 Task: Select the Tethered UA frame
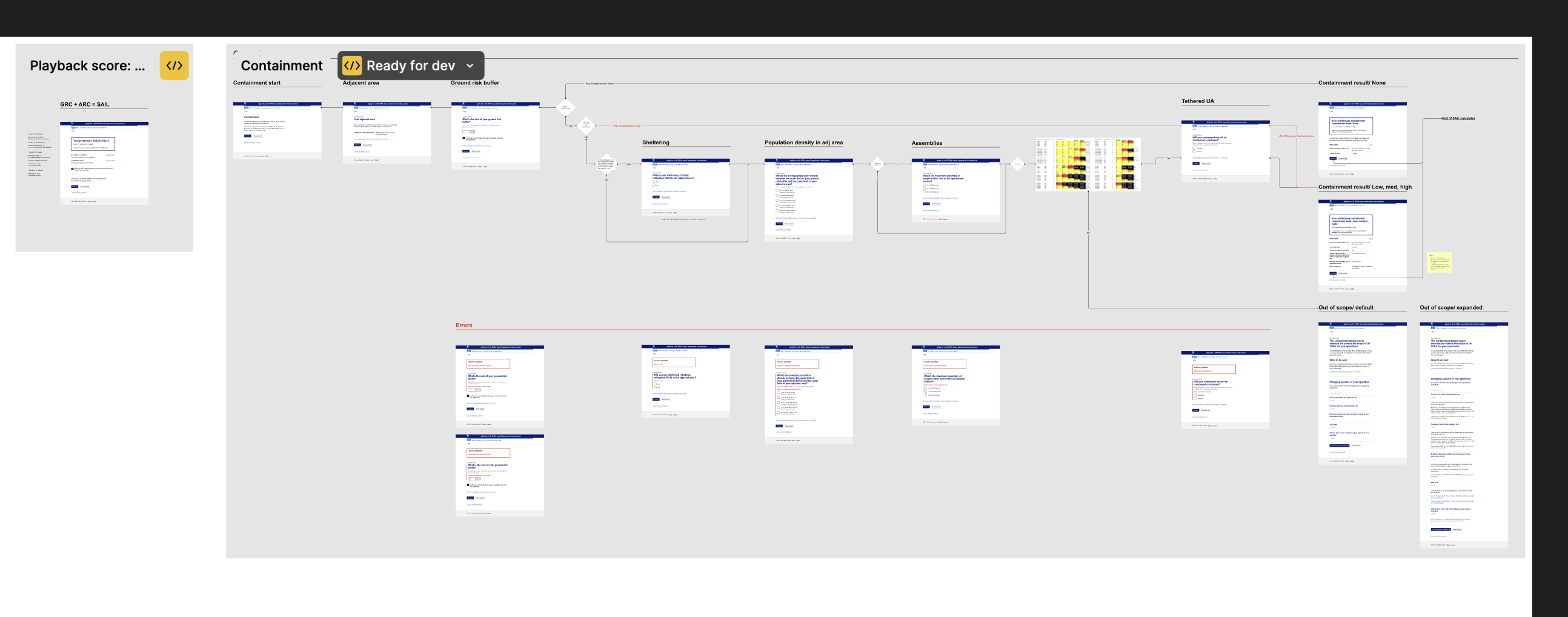pos(1224,150)
